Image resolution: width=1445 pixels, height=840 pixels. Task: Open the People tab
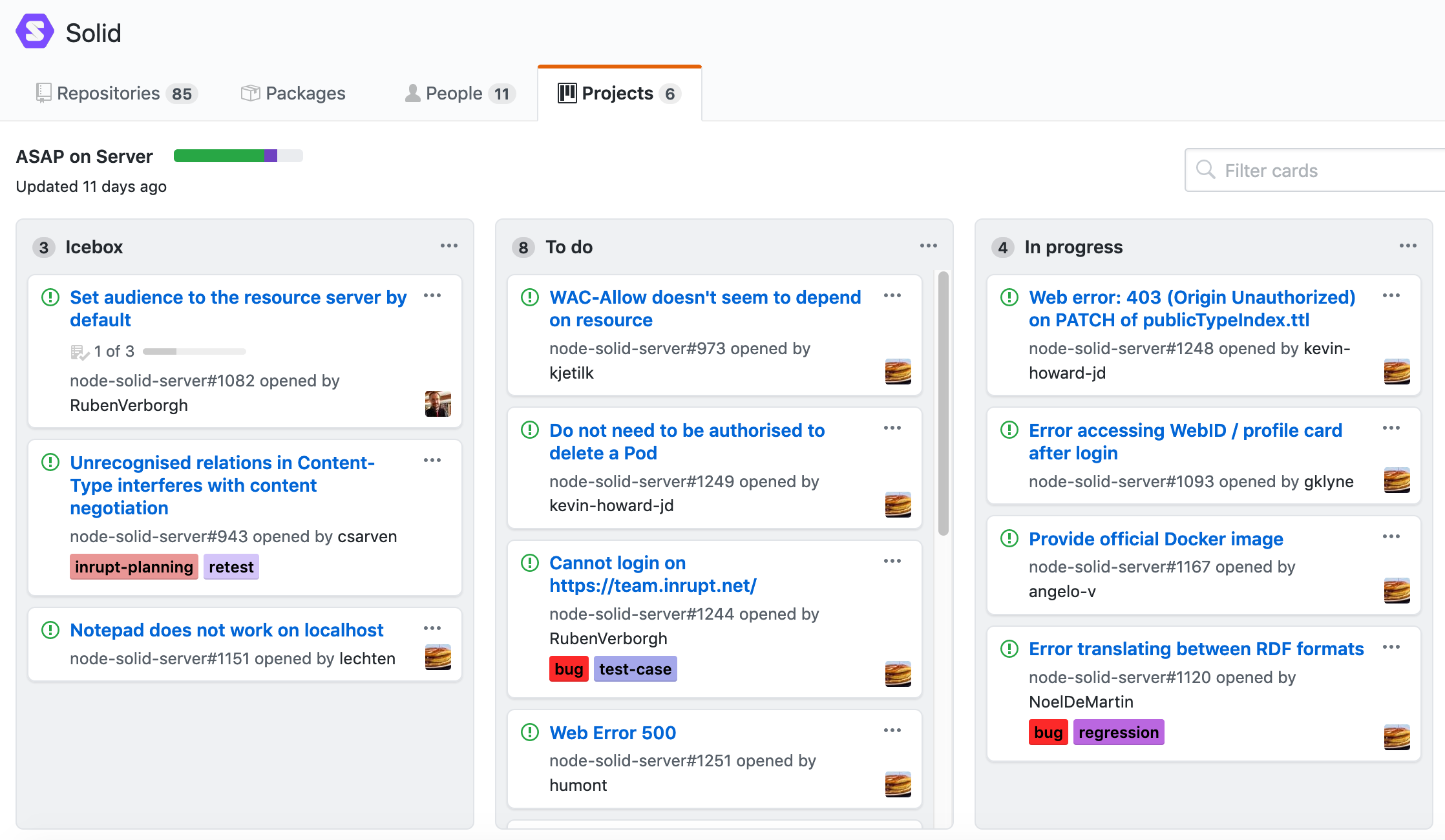click(x=460, y=93)
